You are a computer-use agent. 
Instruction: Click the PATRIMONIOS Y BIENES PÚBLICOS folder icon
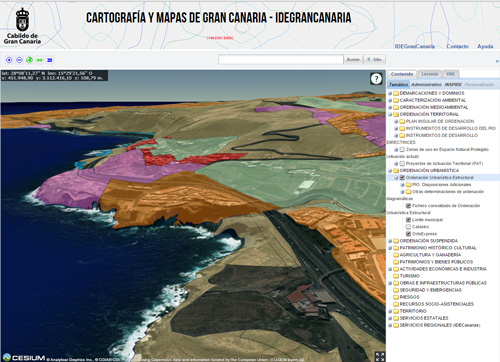click(396, 262)
